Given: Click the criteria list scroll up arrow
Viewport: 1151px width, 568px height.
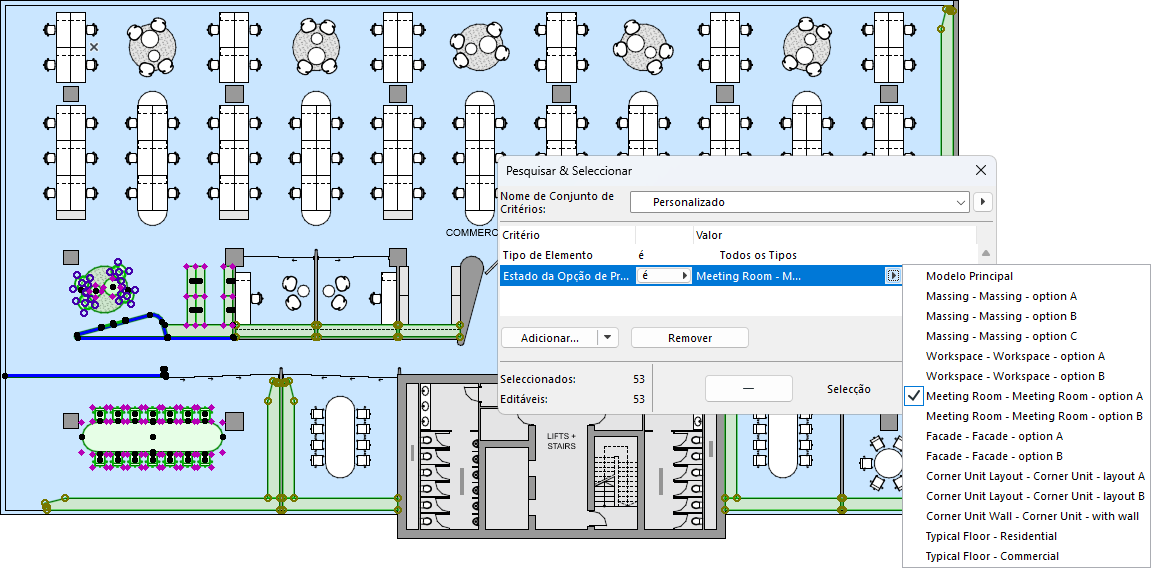Looking at the screenshot, I should [x=984, y=252].
